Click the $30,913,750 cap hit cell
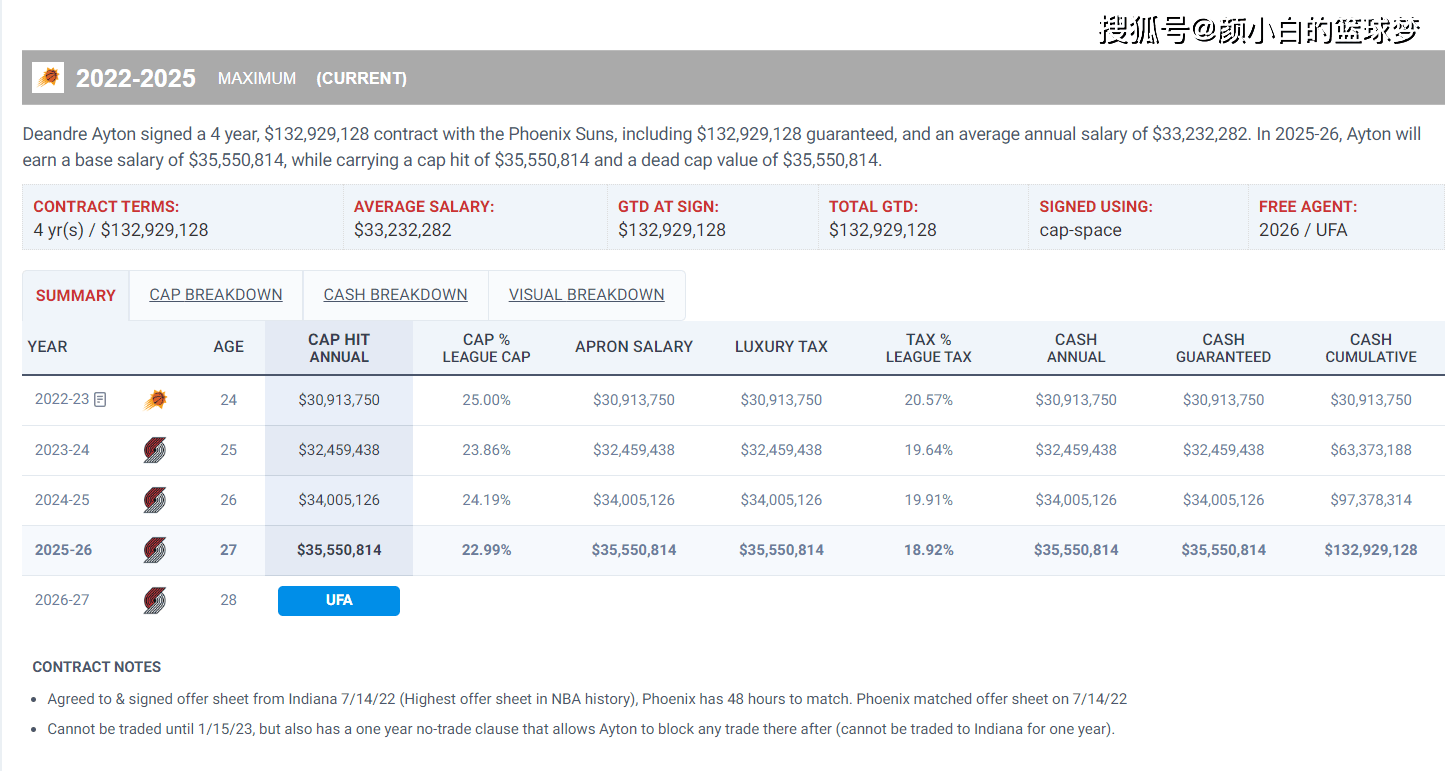Screen dimensions: 1454x771 (339, 400)
